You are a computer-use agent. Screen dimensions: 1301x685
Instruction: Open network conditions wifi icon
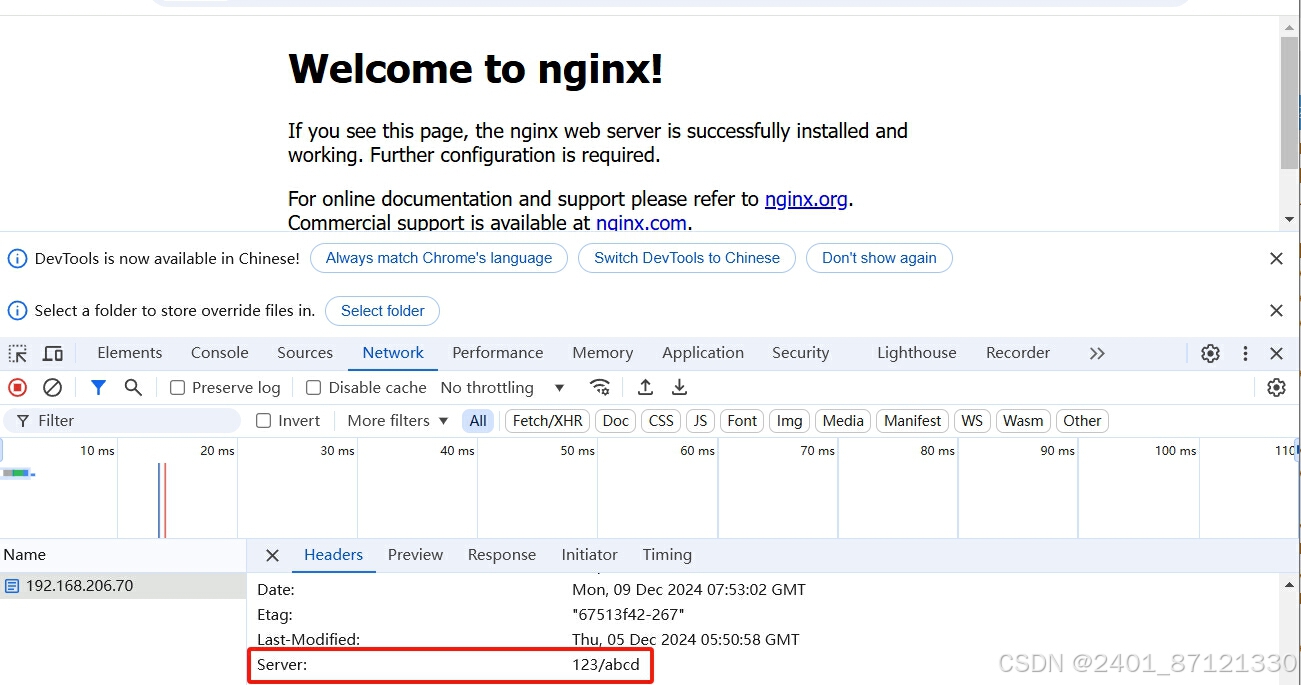600,387
